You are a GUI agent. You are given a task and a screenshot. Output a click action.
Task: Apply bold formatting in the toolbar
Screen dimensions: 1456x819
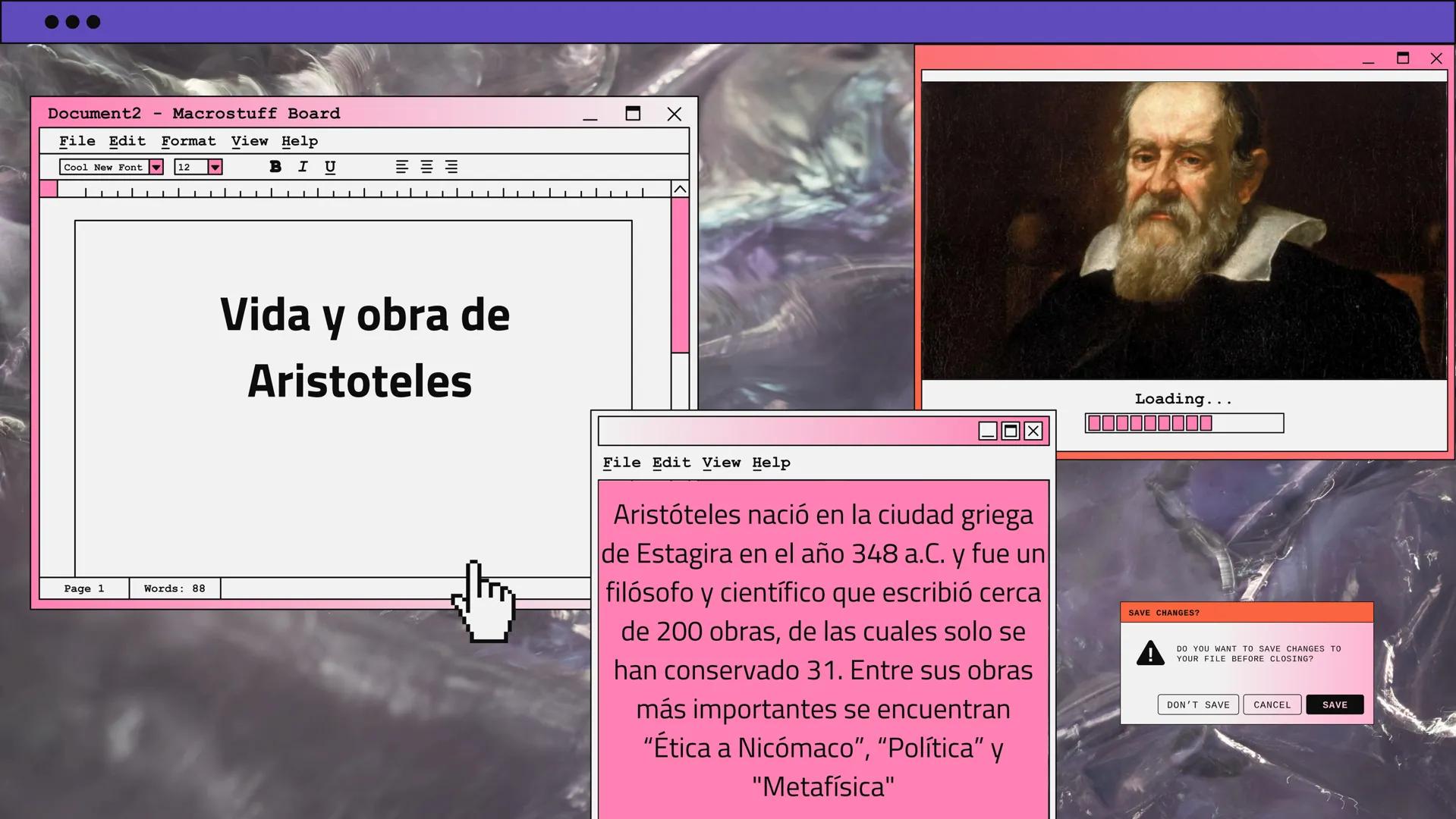pos(274,167)
